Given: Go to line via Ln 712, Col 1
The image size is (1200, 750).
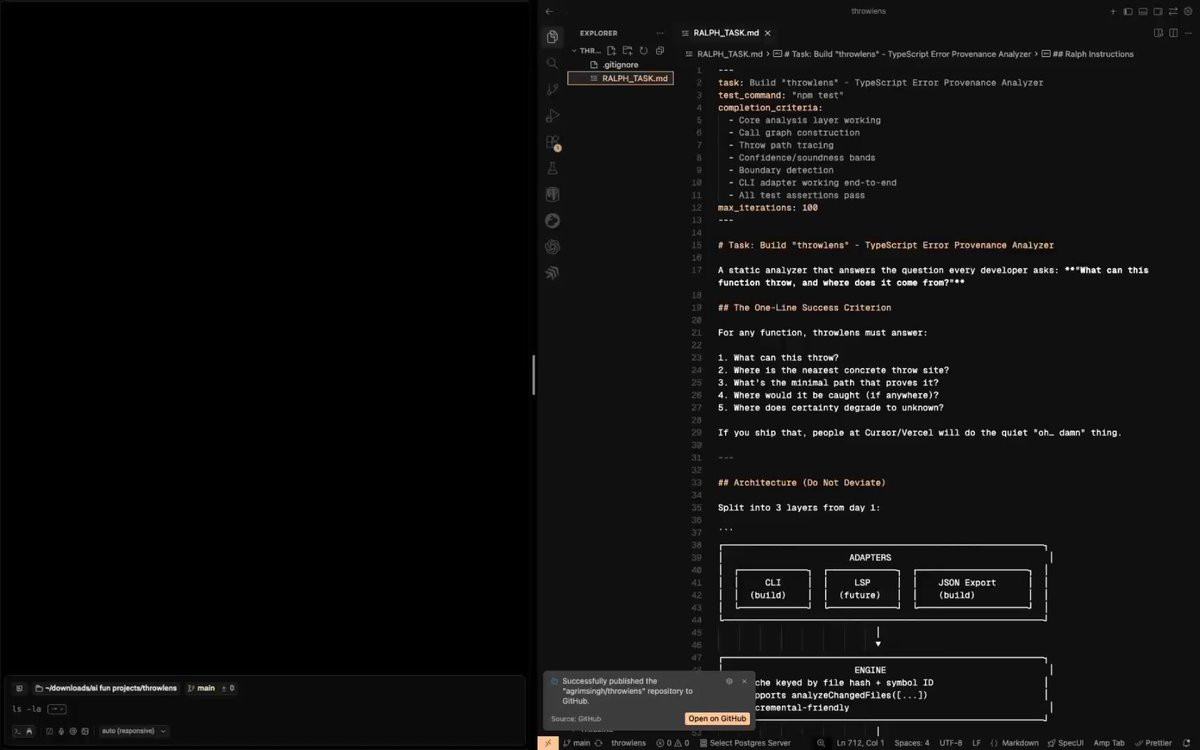Looking at the screenshot, I should pyautogui.click(x=860, y=742).
